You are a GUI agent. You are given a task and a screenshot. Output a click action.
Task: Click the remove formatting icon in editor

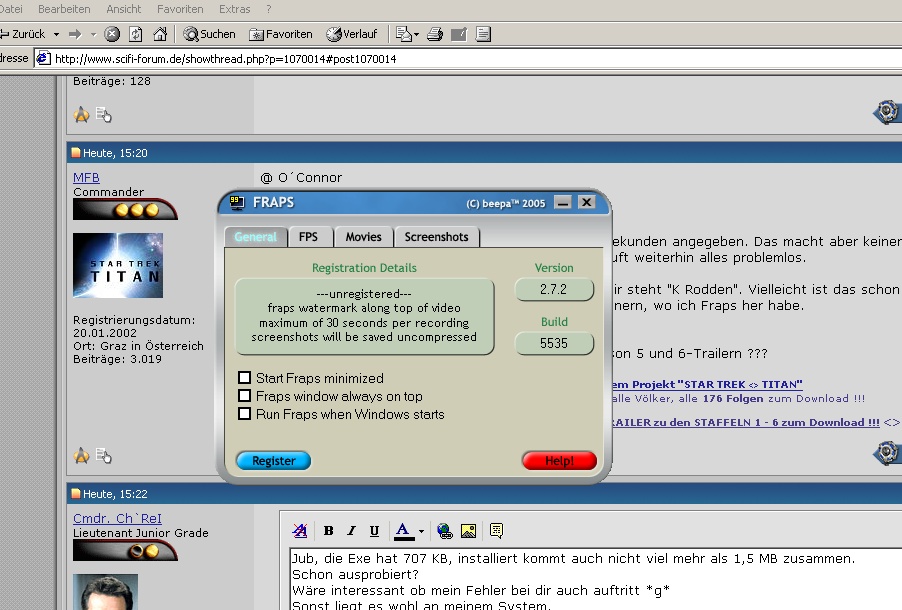click(x=299, y=531)
